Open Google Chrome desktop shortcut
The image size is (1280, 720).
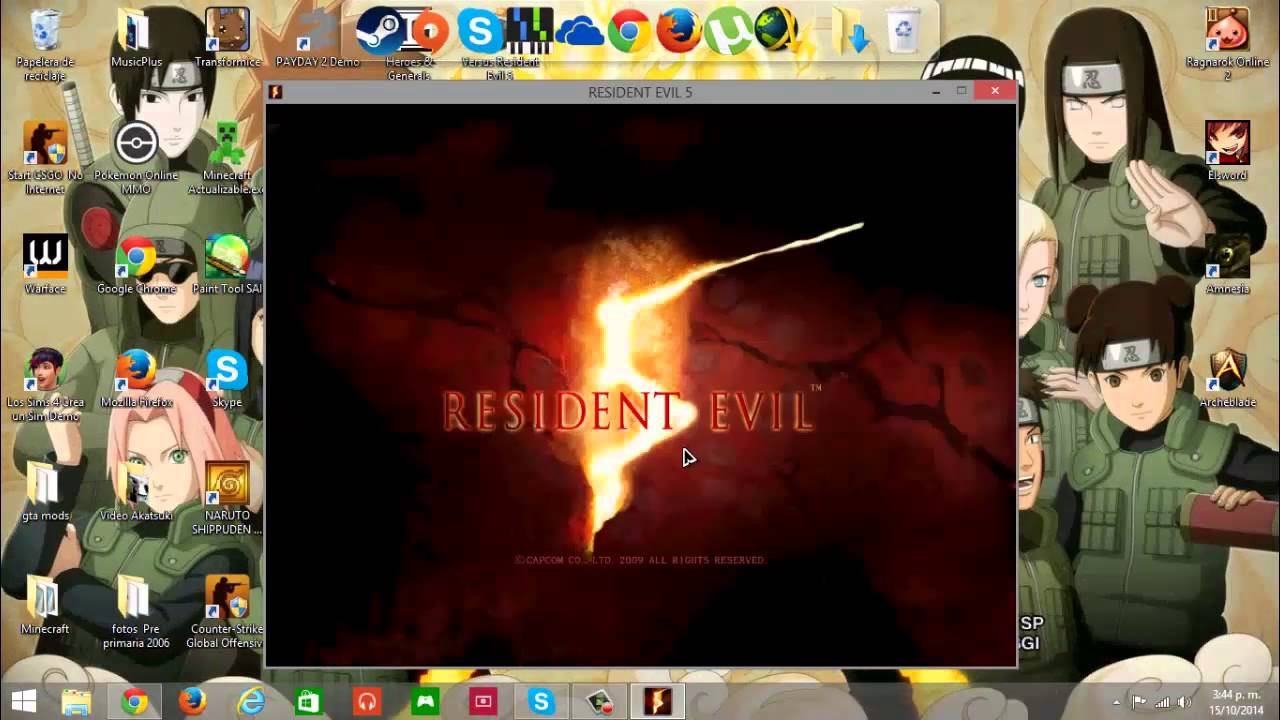click(136, 265)
